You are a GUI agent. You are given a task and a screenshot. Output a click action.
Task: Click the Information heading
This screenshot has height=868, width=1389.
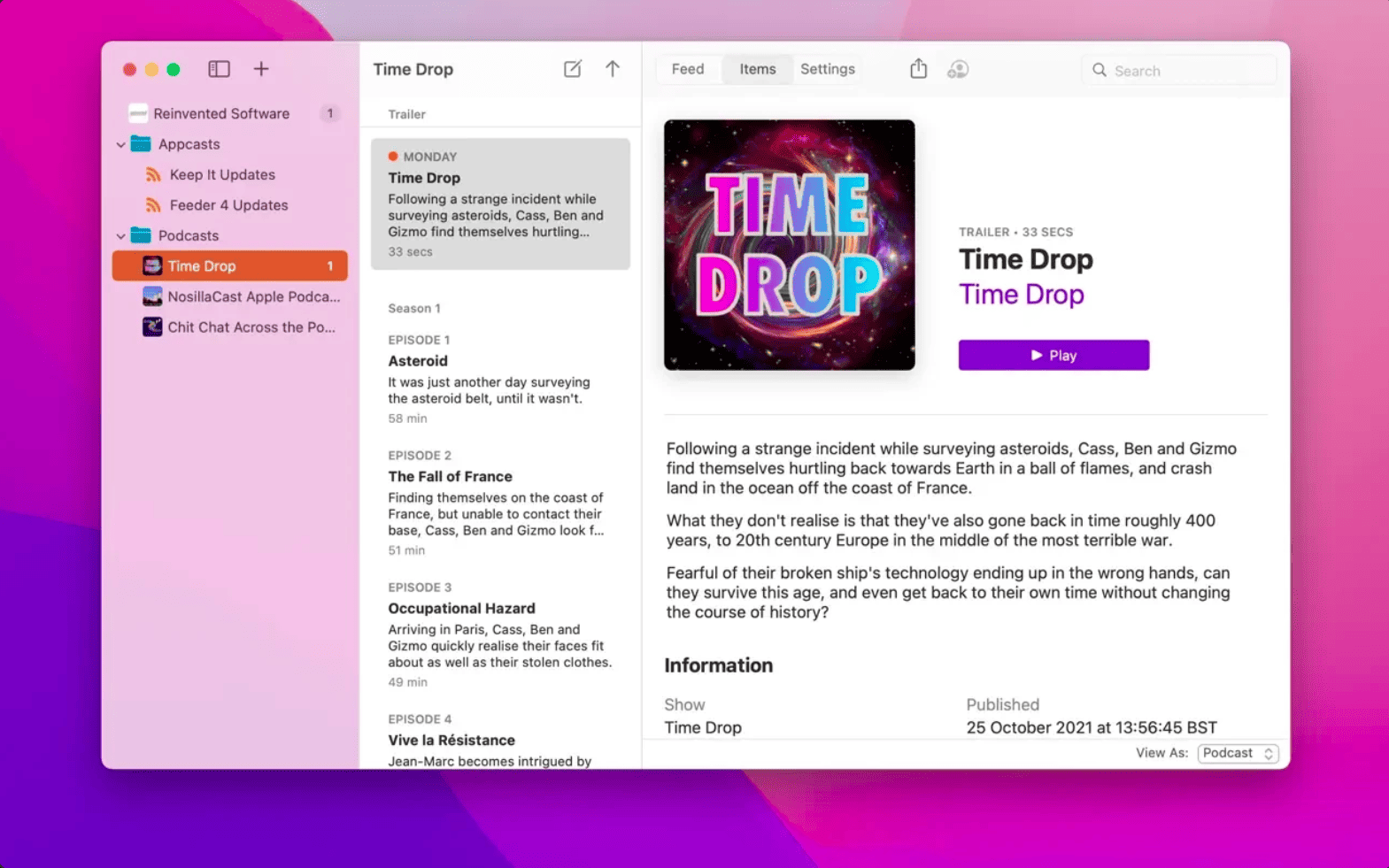point(718,665)
